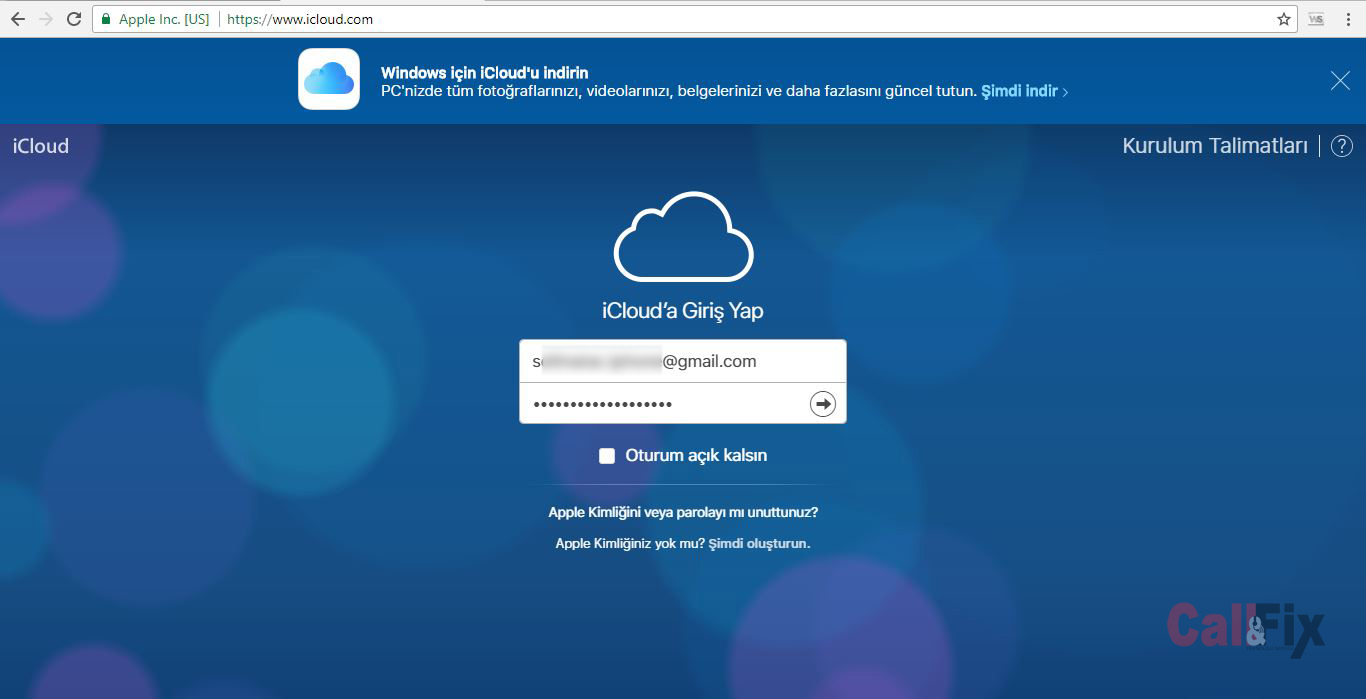Click into the gmail email input field
The width and height of the screenshot is (1366, 699).
tap(683, 361)
